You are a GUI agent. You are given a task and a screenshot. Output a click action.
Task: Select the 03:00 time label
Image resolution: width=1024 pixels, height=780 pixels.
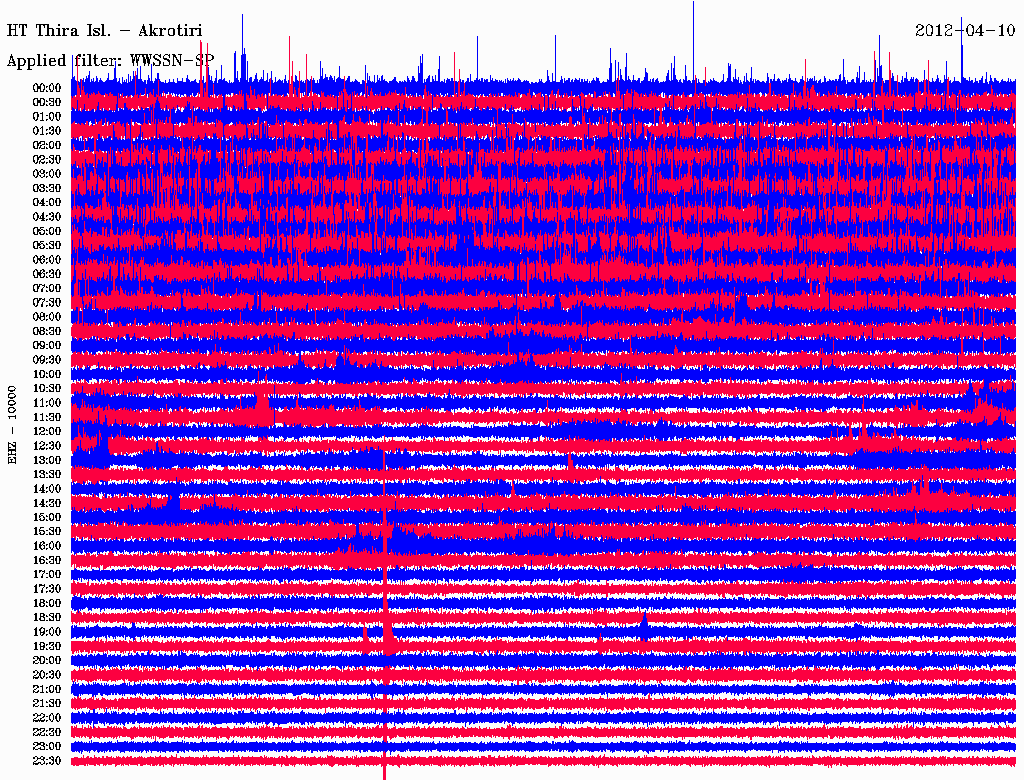coord(47,174)
